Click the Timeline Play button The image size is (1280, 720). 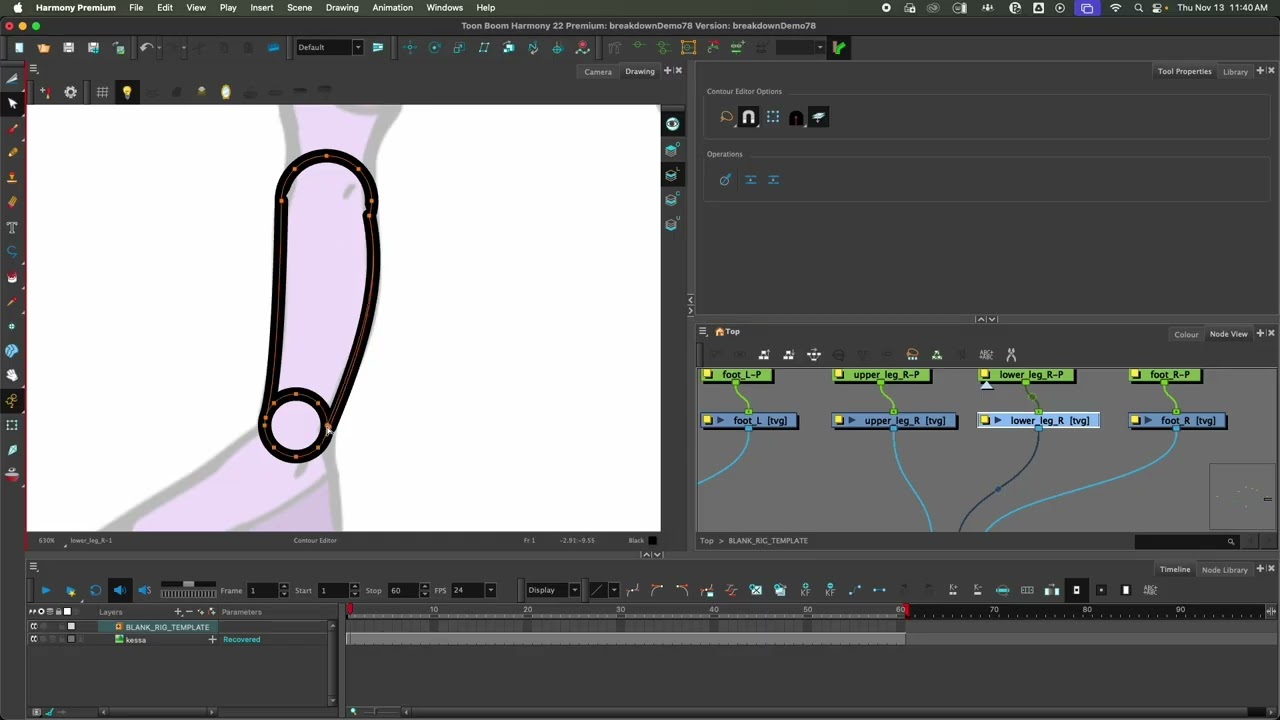(45, 590)
